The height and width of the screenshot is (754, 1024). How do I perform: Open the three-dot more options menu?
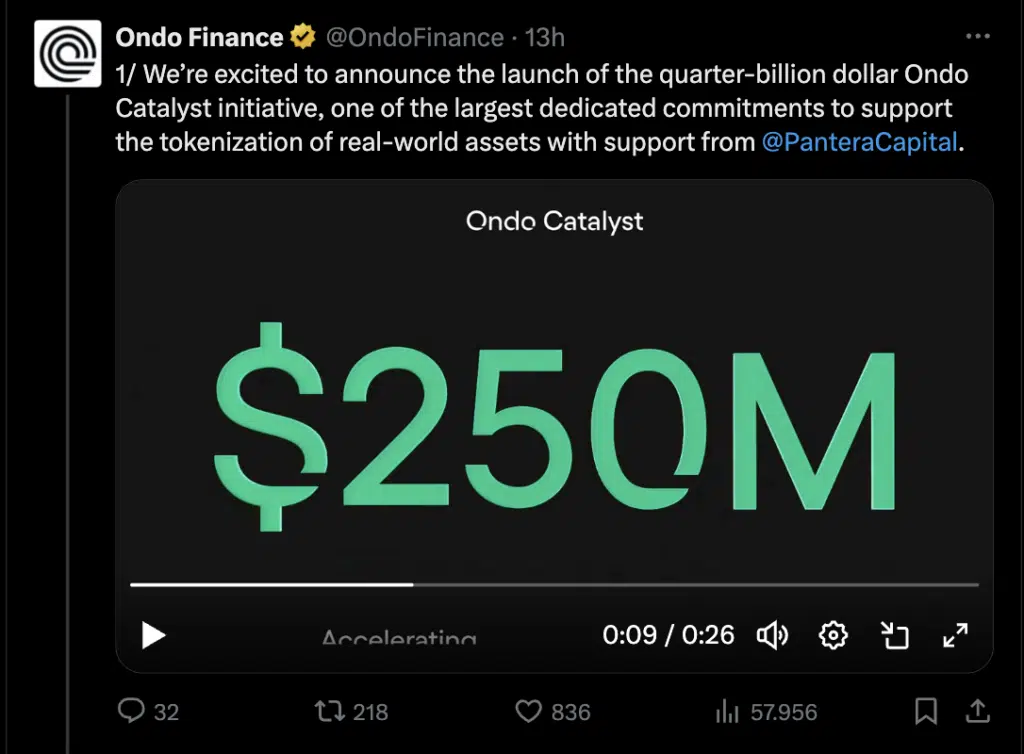click(x=977, y=36)
